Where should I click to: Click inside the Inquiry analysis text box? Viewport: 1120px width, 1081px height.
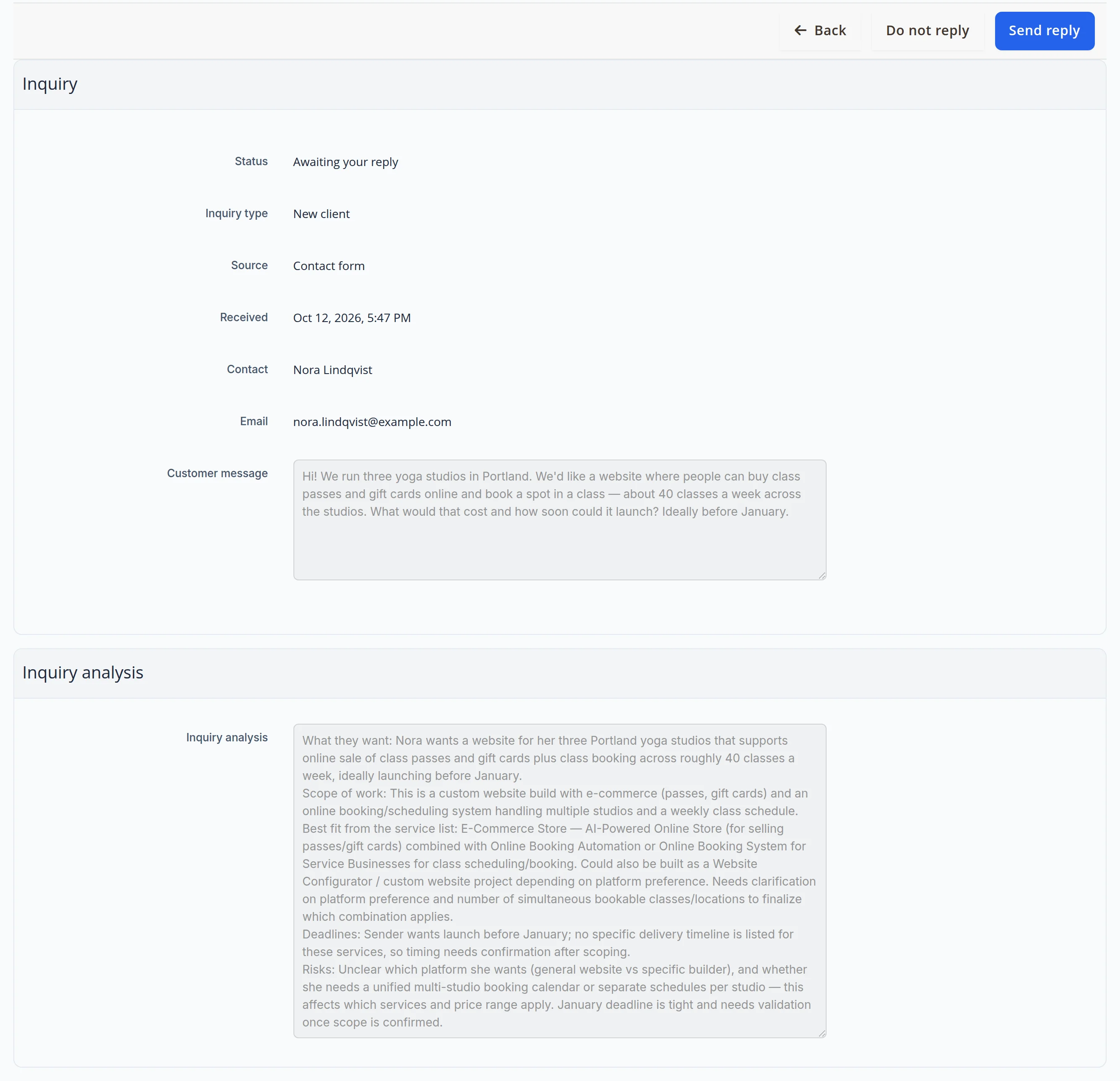point(560,880)
